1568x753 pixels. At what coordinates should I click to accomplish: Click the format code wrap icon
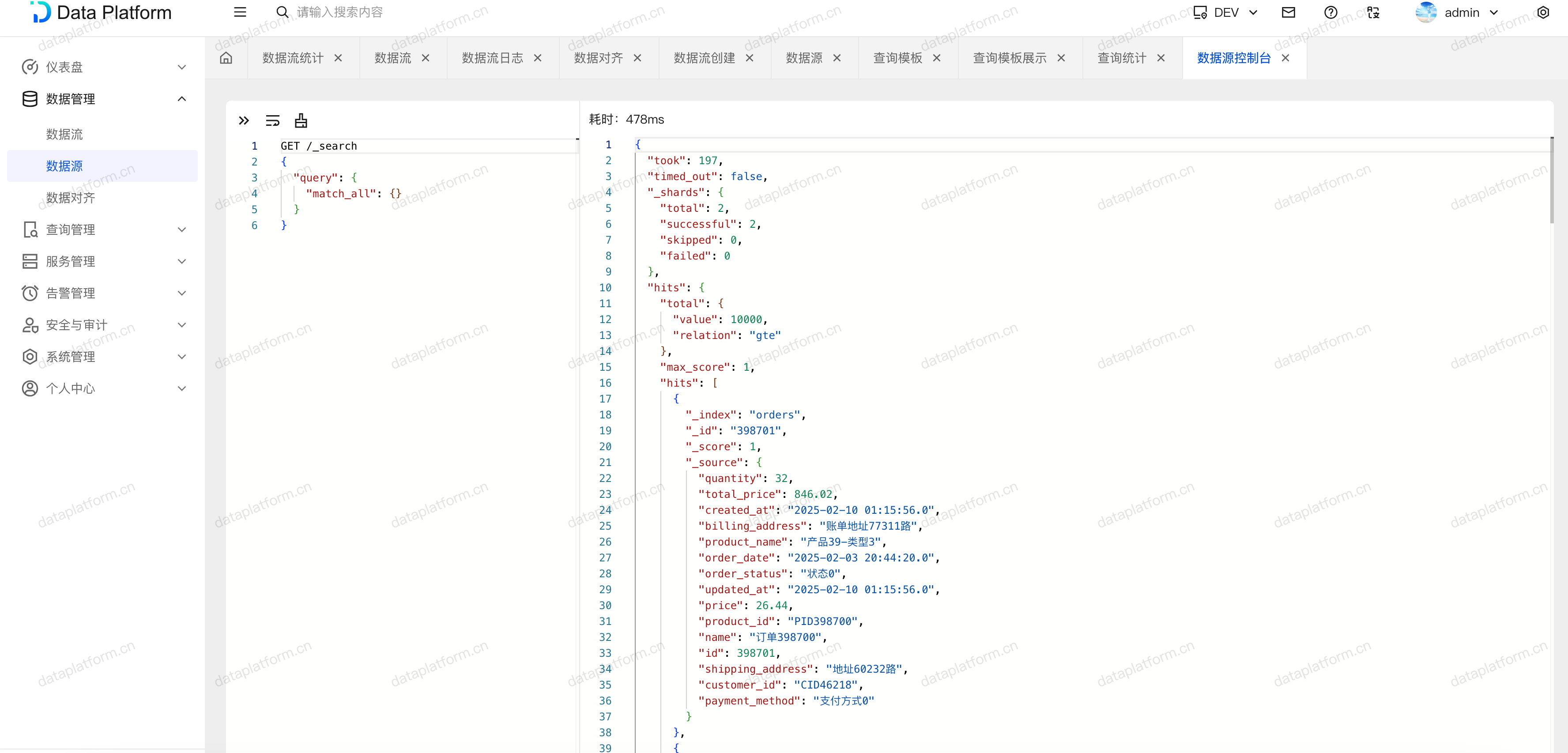(272, 120)
